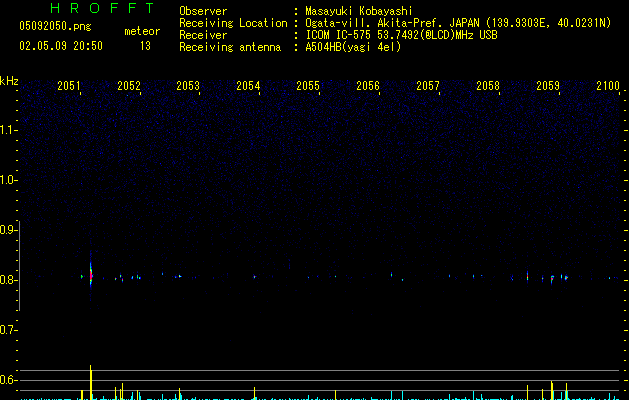This screenshot has width=629, height=400.
Task: Click the 2055 time axis label
Action: pos(308,86)
